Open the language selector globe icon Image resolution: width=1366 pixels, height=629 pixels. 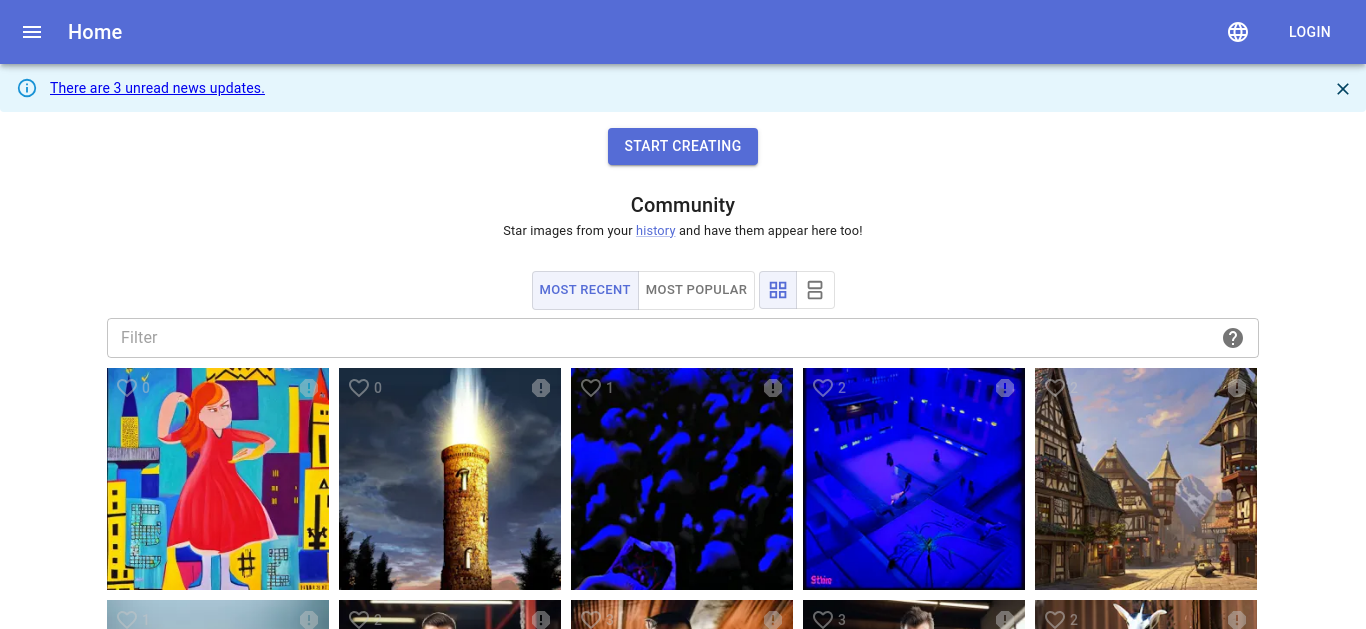[1238, 32]
